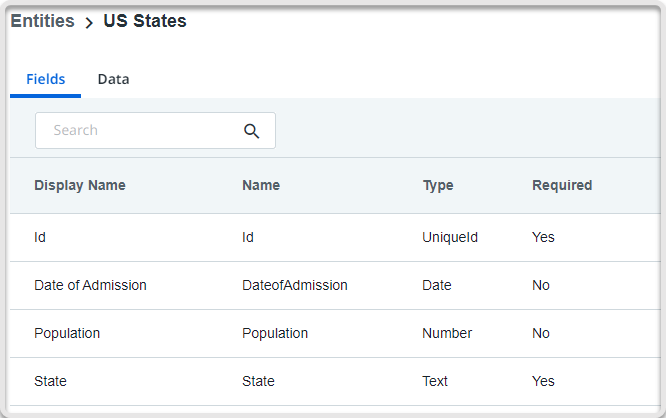Image resolution: width=666 pixels, height=418 pixels.
Task: Click the UniqueId type cell
Action: 450,237
